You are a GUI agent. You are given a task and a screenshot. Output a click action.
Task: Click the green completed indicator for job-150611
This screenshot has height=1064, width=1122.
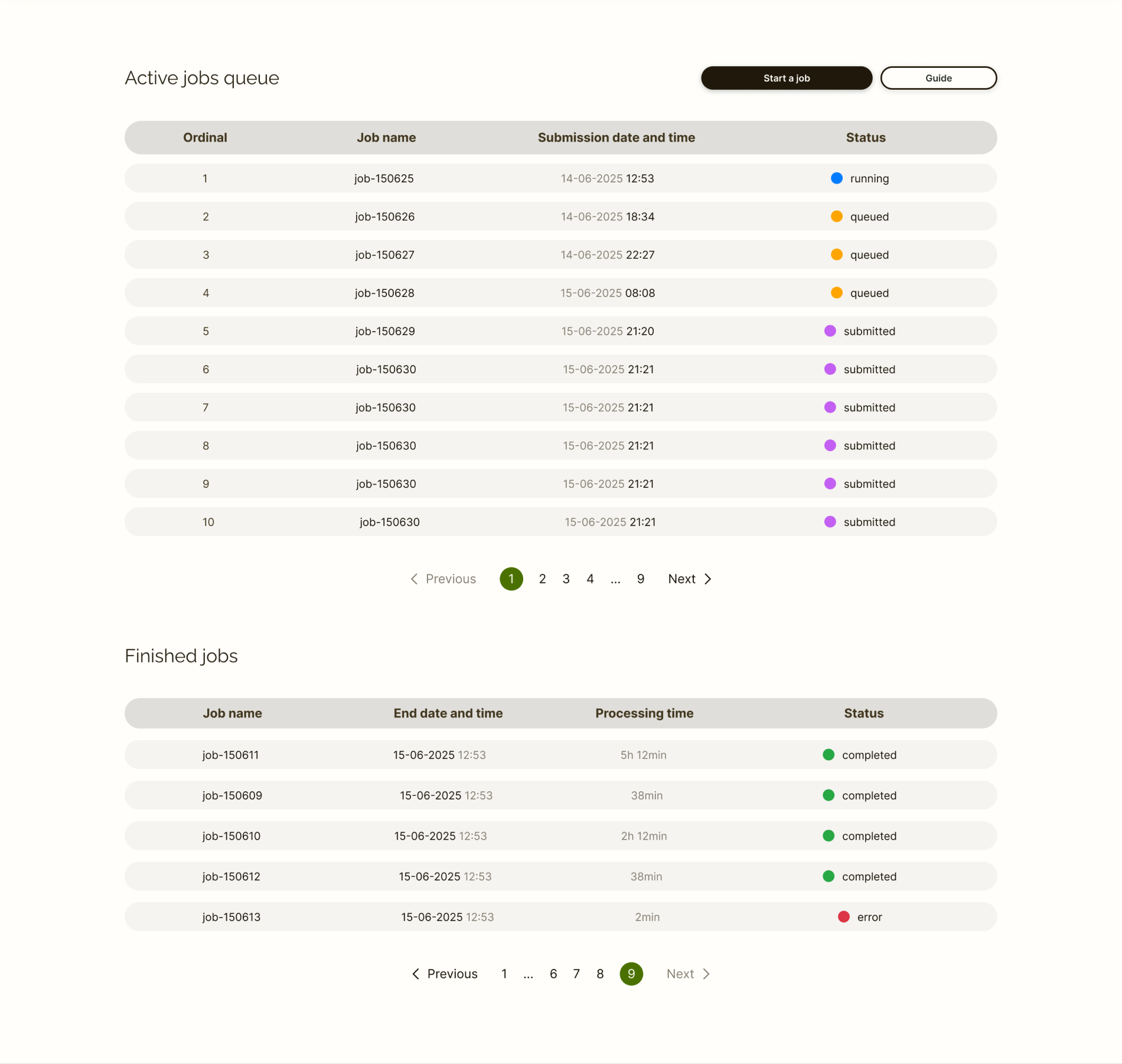point(829,755)
